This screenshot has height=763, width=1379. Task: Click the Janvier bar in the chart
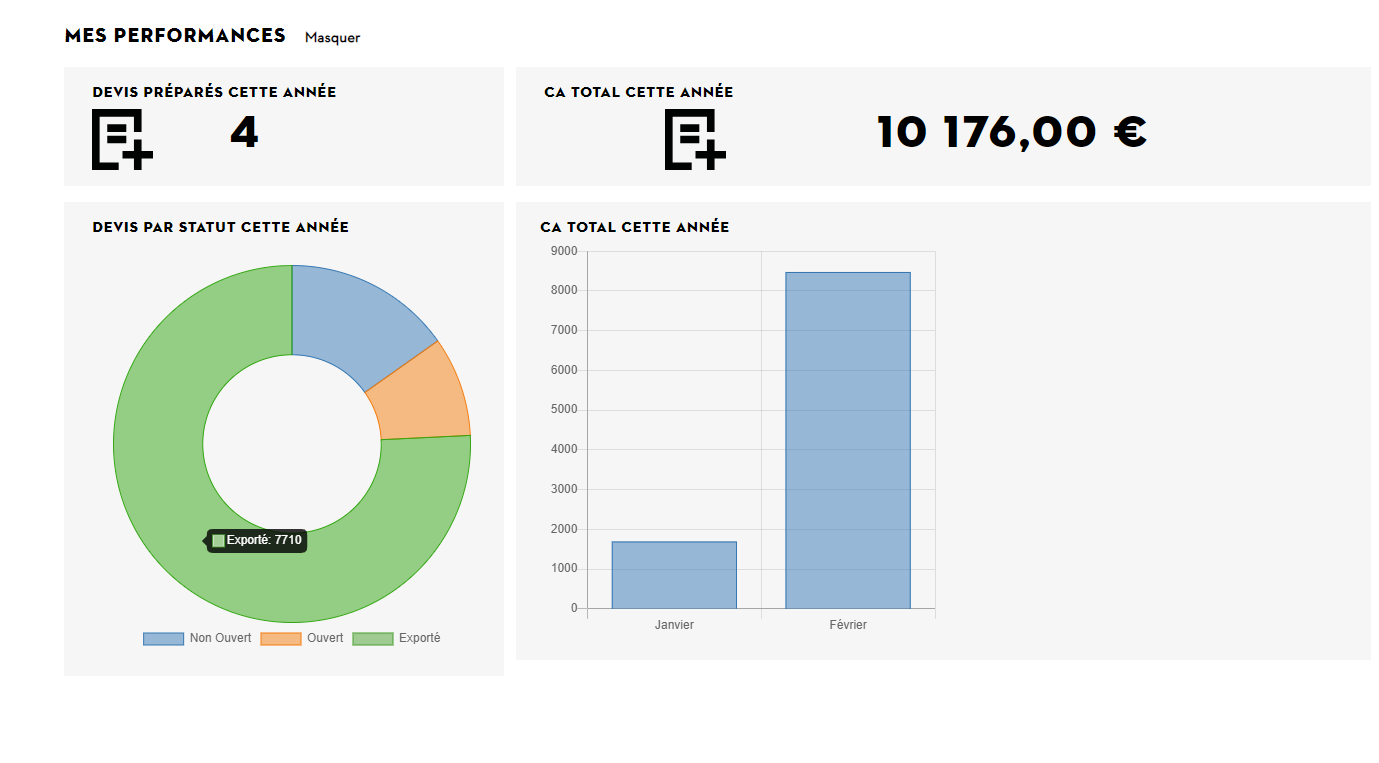click(674, 575)
